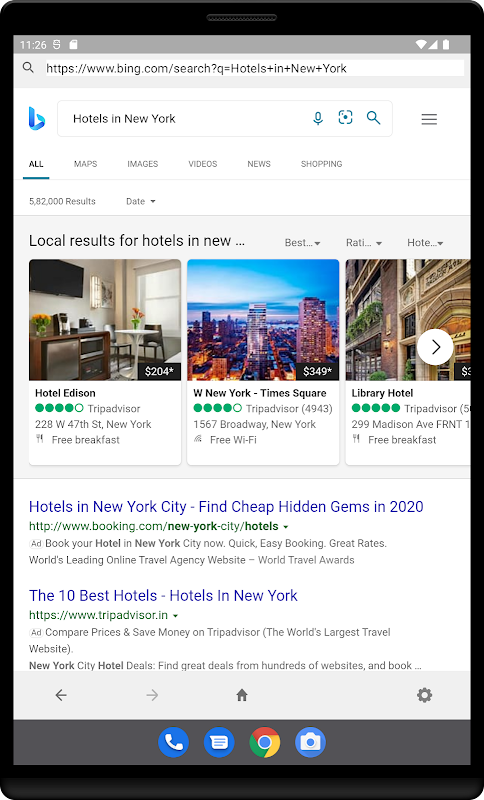Go back with browser back arrow
This screenshot has height=800, width=484.
tap(61, 695)
